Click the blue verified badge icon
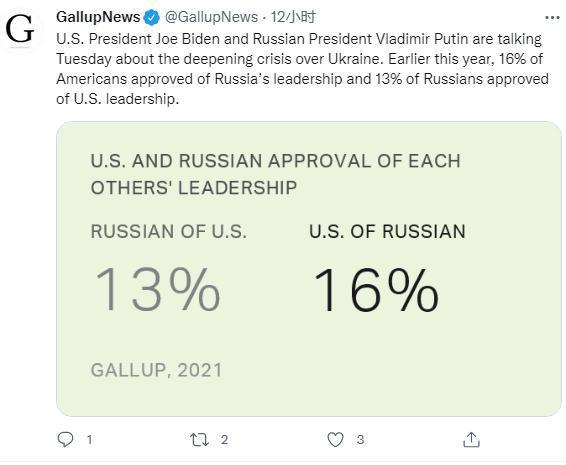The height and width of the screenshot is (465, 566). 152,18
